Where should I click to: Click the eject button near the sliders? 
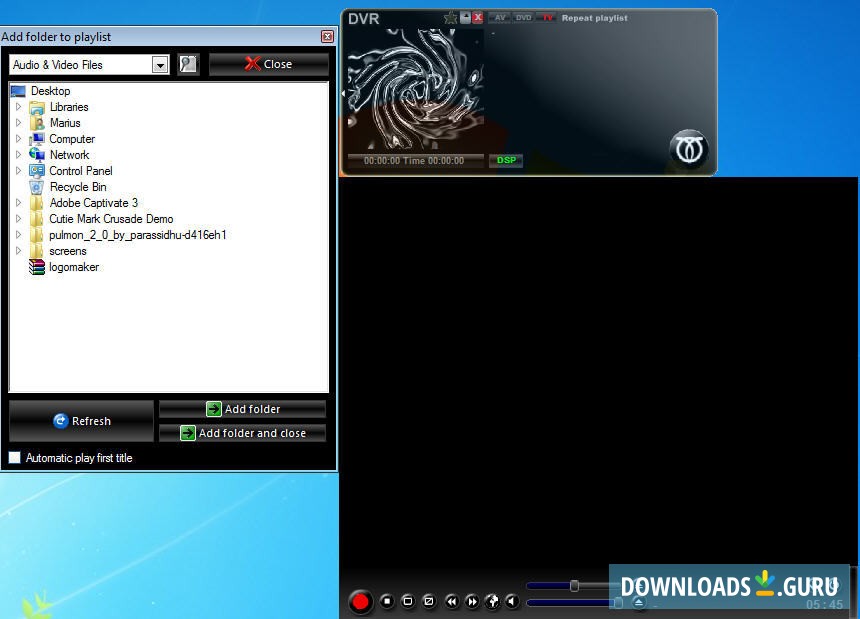click(x=638, y=603)
